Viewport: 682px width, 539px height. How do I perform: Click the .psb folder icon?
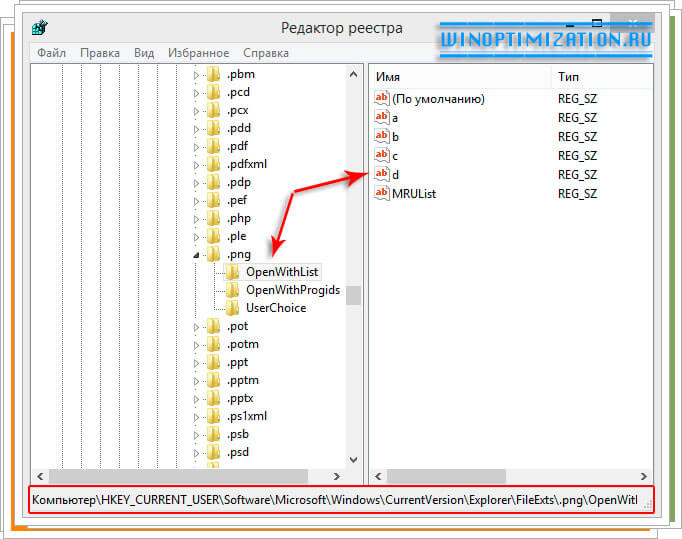tap(213, 434)
